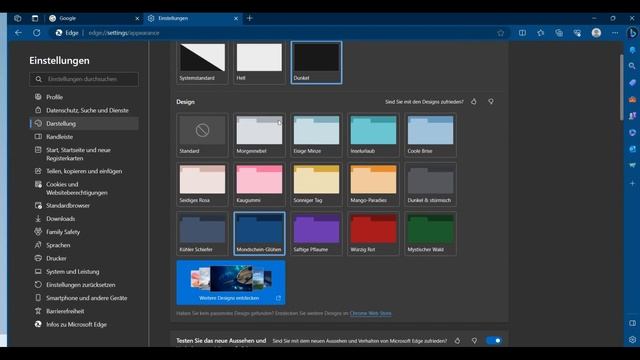This screenshot has width=640, height=360.
Task: Choose the Morgennebel design swatch
Action: [x=259, y=135]
